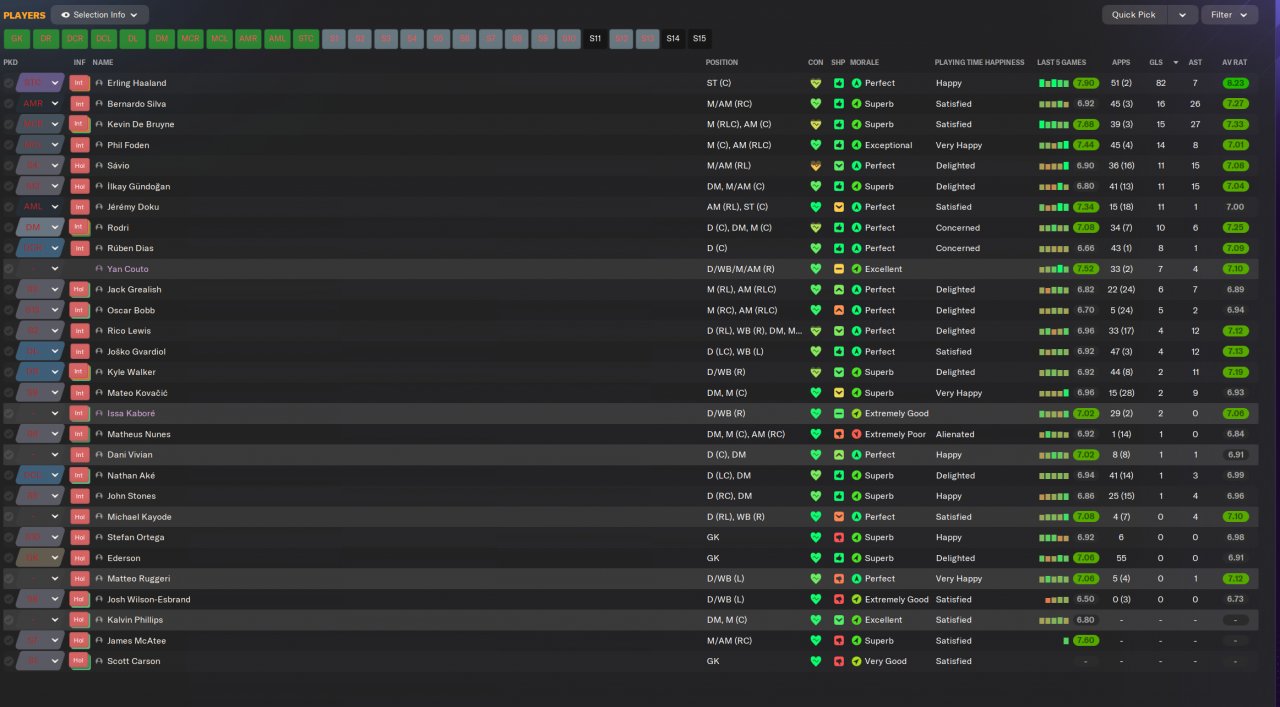The height and width of the screenshot is (707, 1280).
Task: Click Rúben Dias's morale icon
Action: (856, 248)
